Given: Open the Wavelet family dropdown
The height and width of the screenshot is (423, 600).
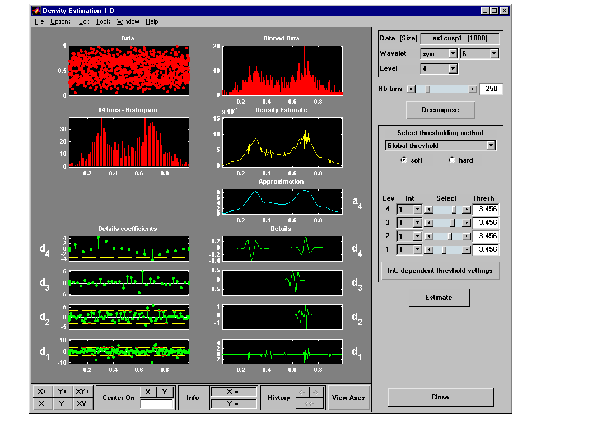Looking at the screenshot, I should (x=437, y=52).
